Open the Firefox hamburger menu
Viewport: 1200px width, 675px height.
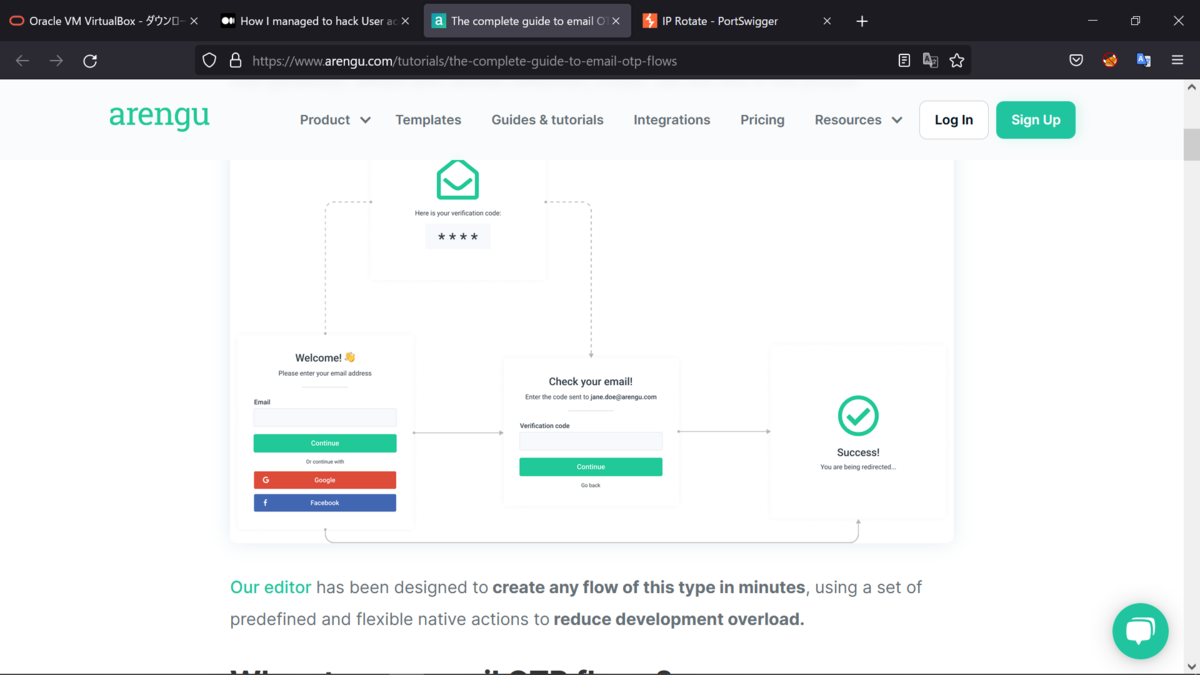click(x=1178, y=61)
